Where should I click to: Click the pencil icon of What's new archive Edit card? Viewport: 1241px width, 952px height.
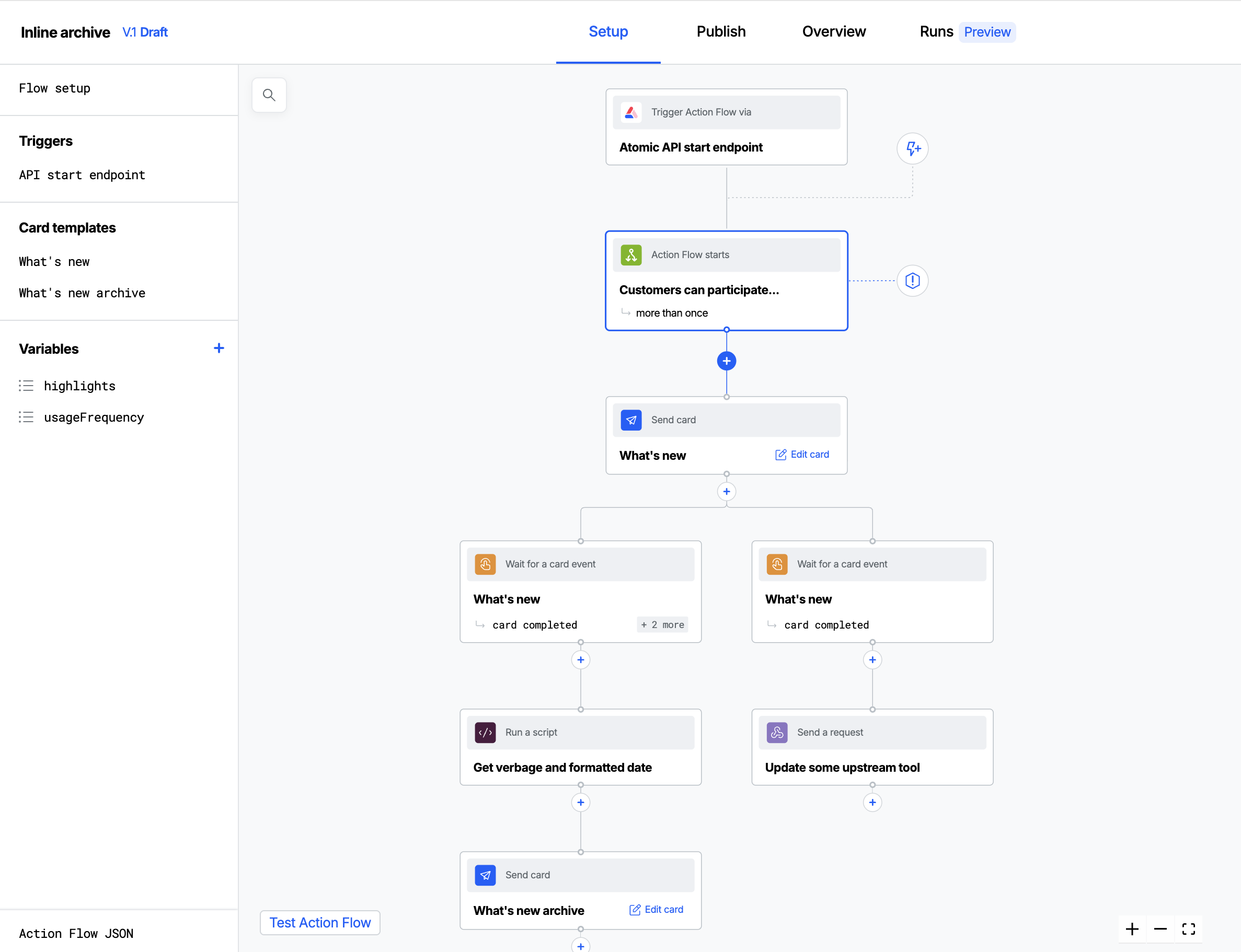coord(635,910)
